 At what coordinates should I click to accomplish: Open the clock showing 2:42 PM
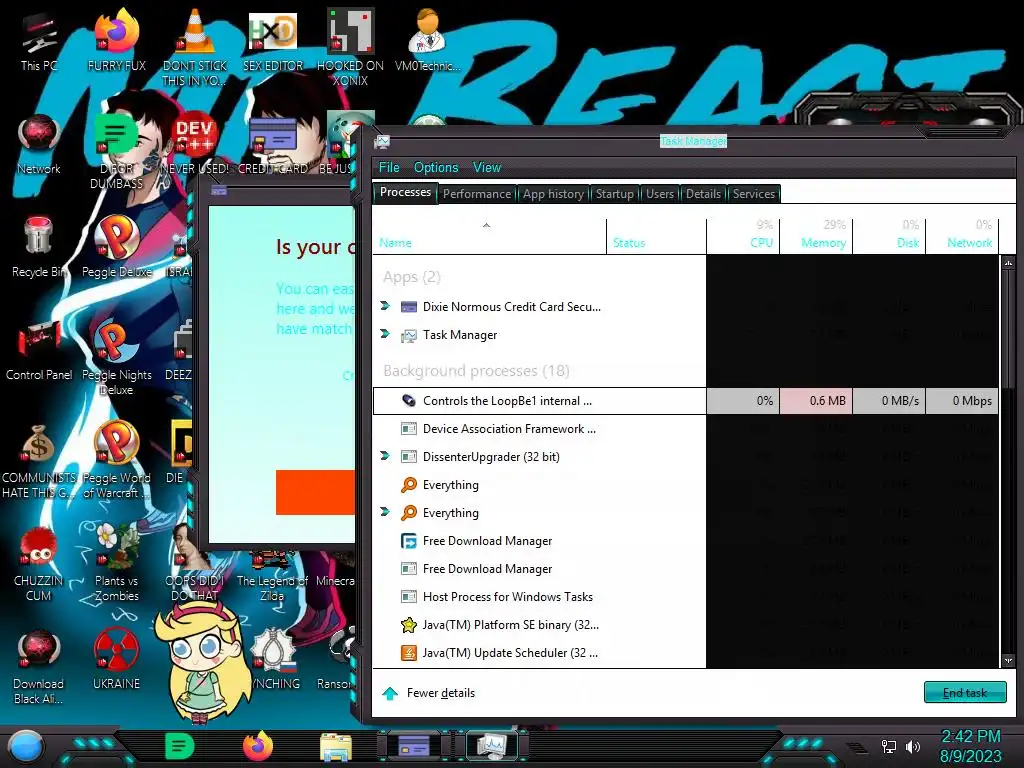coord(970,746)
